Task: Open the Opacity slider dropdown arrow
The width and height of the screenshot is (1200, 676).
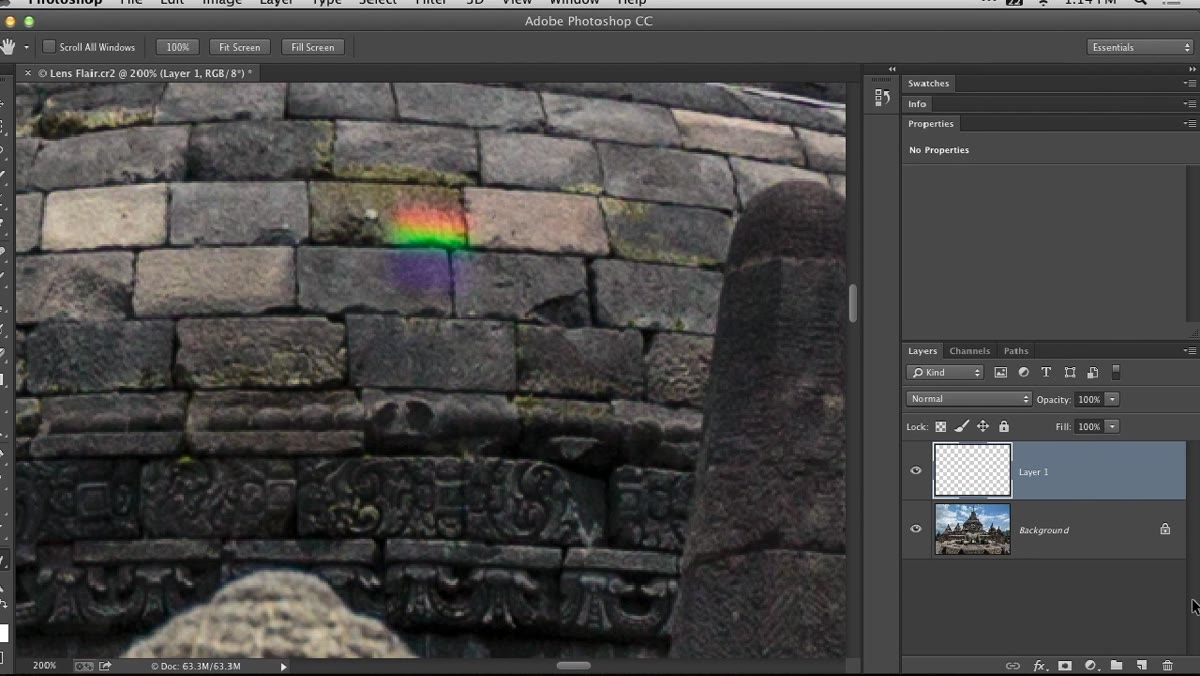Action: click(x=1112, y=399)
